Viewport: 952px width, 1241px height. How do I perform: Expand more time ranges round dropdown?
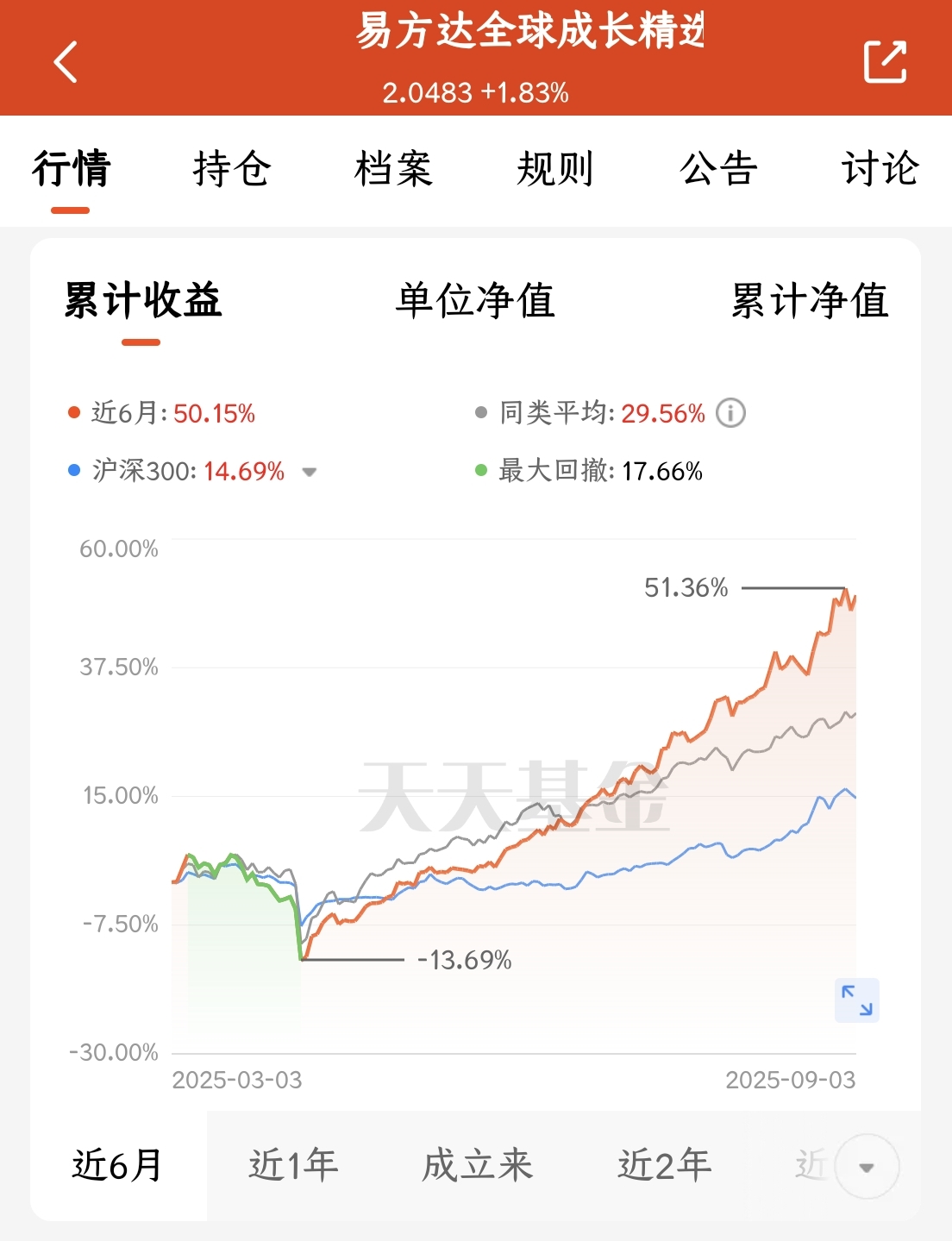click(x=867, y=1167)
